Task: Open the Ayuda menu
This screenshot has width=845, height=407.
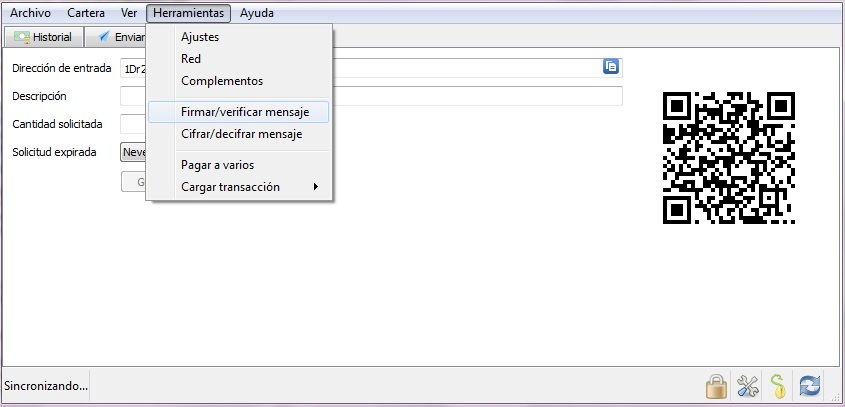Action: (x=257, y=13)
